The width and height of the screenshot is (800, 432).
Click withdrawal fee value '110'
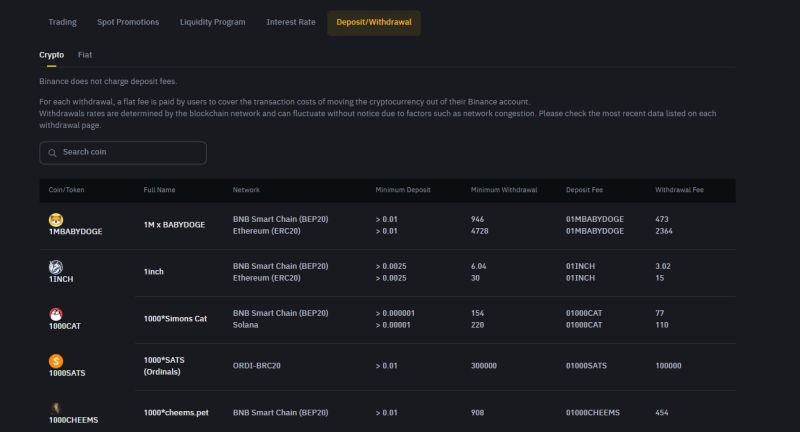[x=662, y=325]
